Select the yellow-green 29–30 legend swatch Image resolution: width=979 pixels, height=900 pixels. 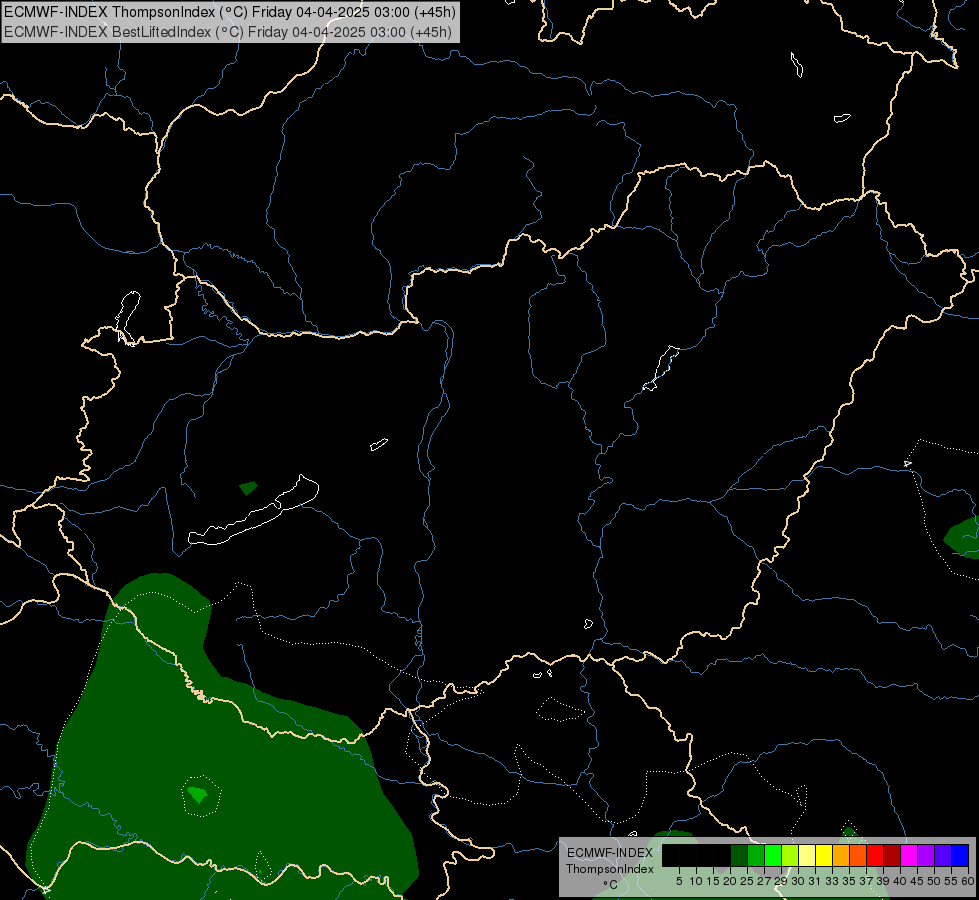(790, 855)
